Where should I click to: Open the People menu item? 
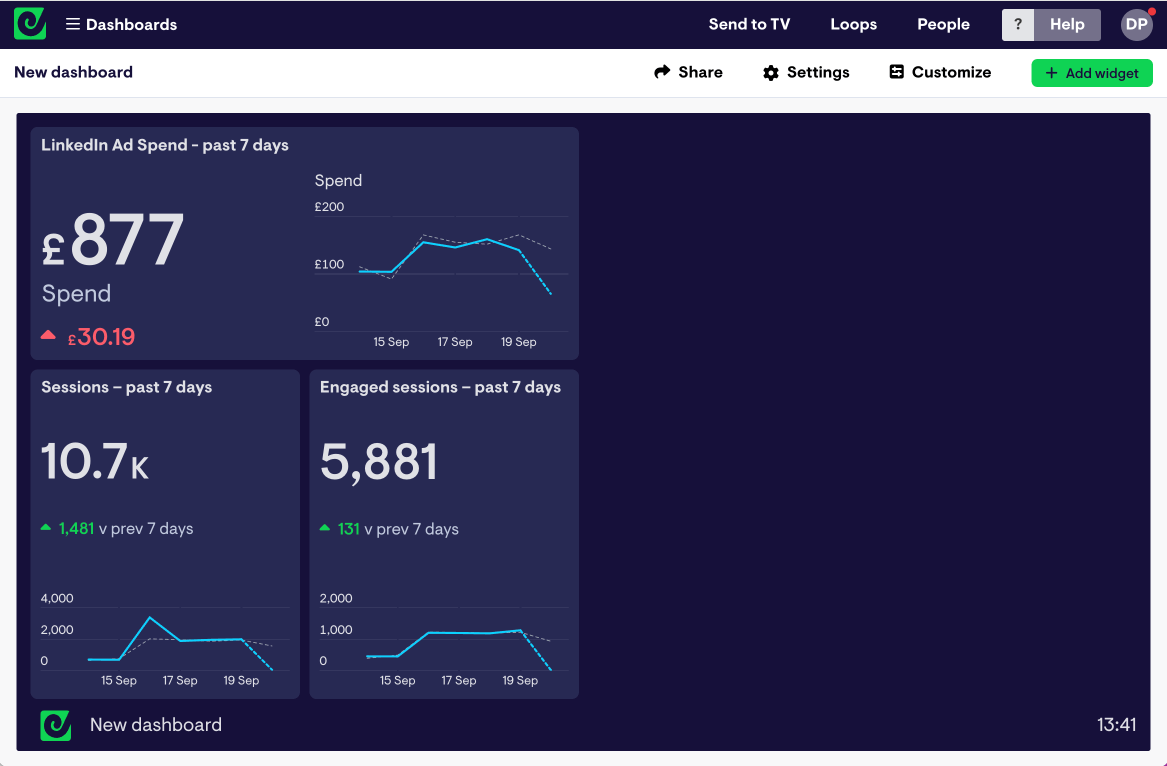click(943, 24)
